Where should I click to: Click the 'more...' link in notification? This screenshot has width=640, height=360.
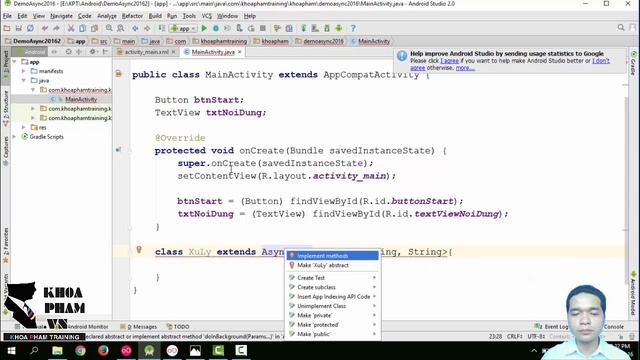click(x=465, y=68)
